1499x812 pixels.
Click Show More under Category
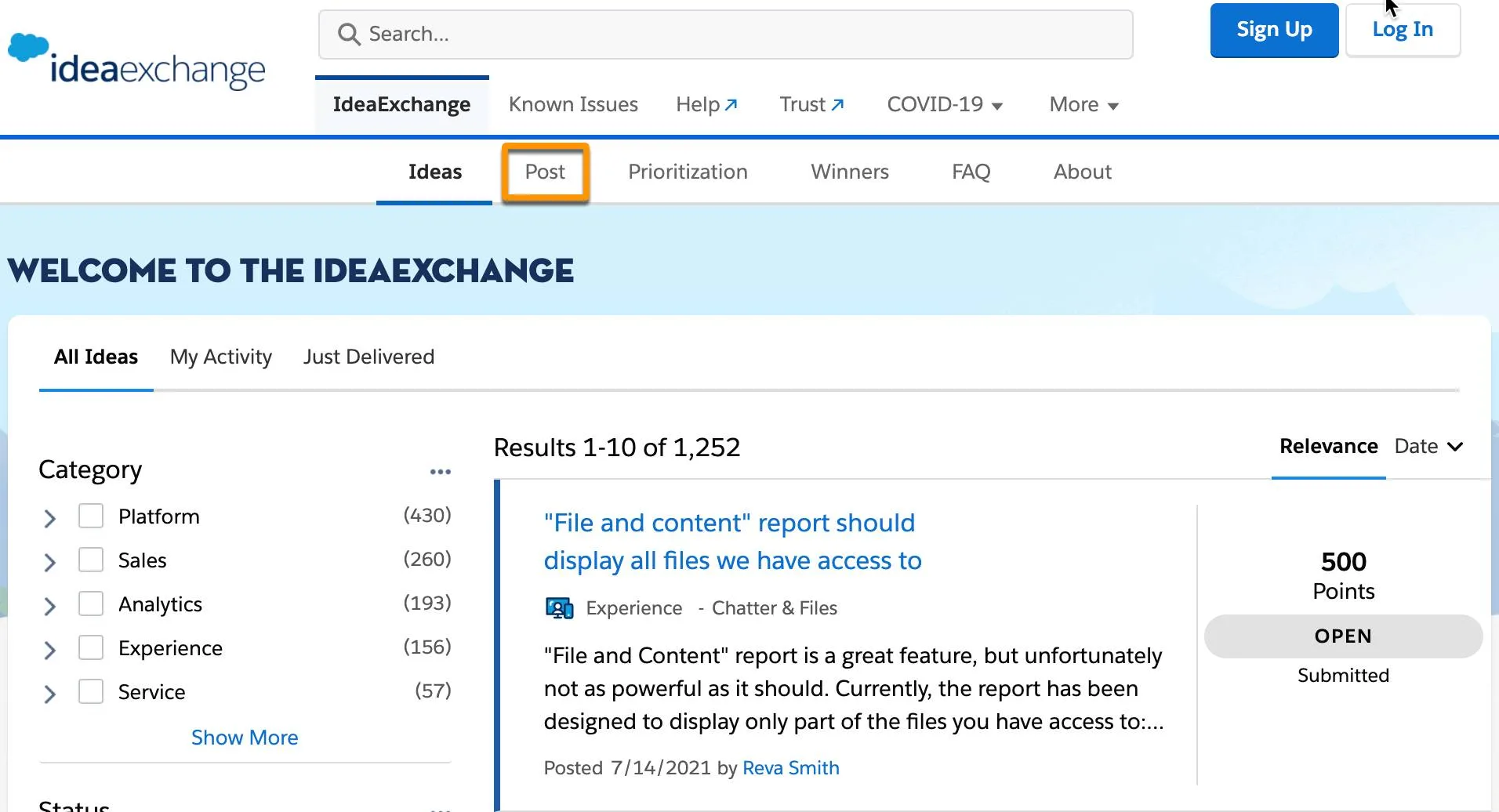tap(245, 738)
